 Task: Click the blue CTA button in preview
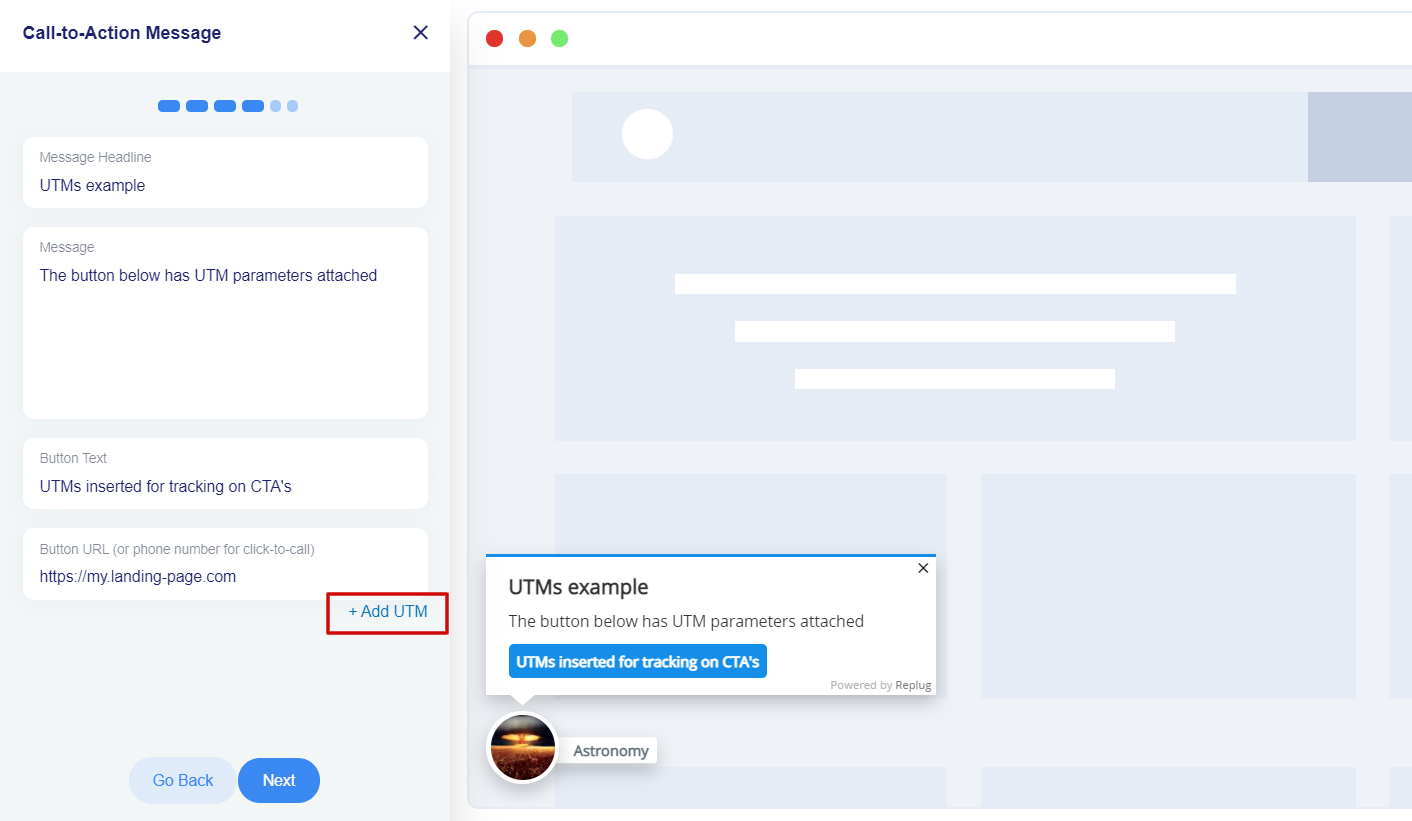(637, 661)
